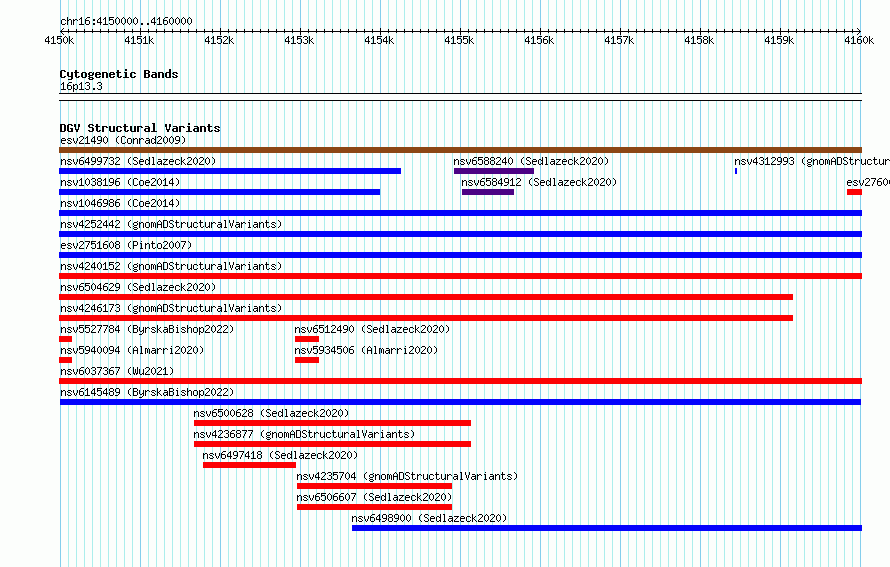Image resolution: width=890 pixels, height=567 pixels.
Task: Open nsv4235704 (gnomADStructuralVariants) label
Action: (x=407, y=476)
